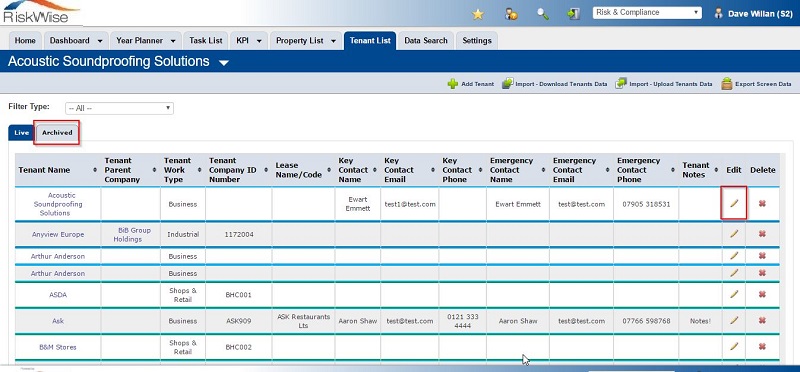Viewport: 800px width, 372px height.
Task: Click the BHC002 company ID cell
Action: 238,347
